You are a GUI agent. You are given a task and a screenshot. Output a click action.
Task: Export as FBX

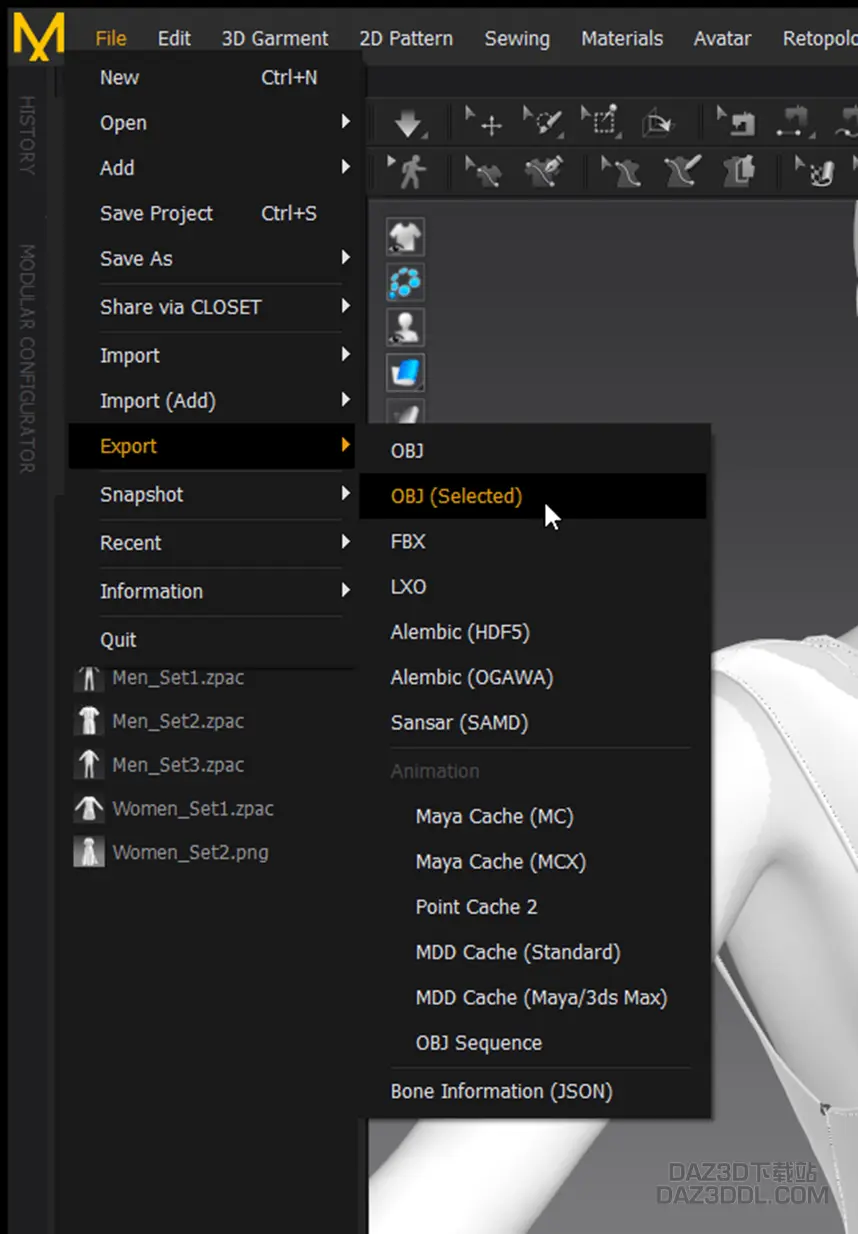pyautogui.click(x=534, y=541)
